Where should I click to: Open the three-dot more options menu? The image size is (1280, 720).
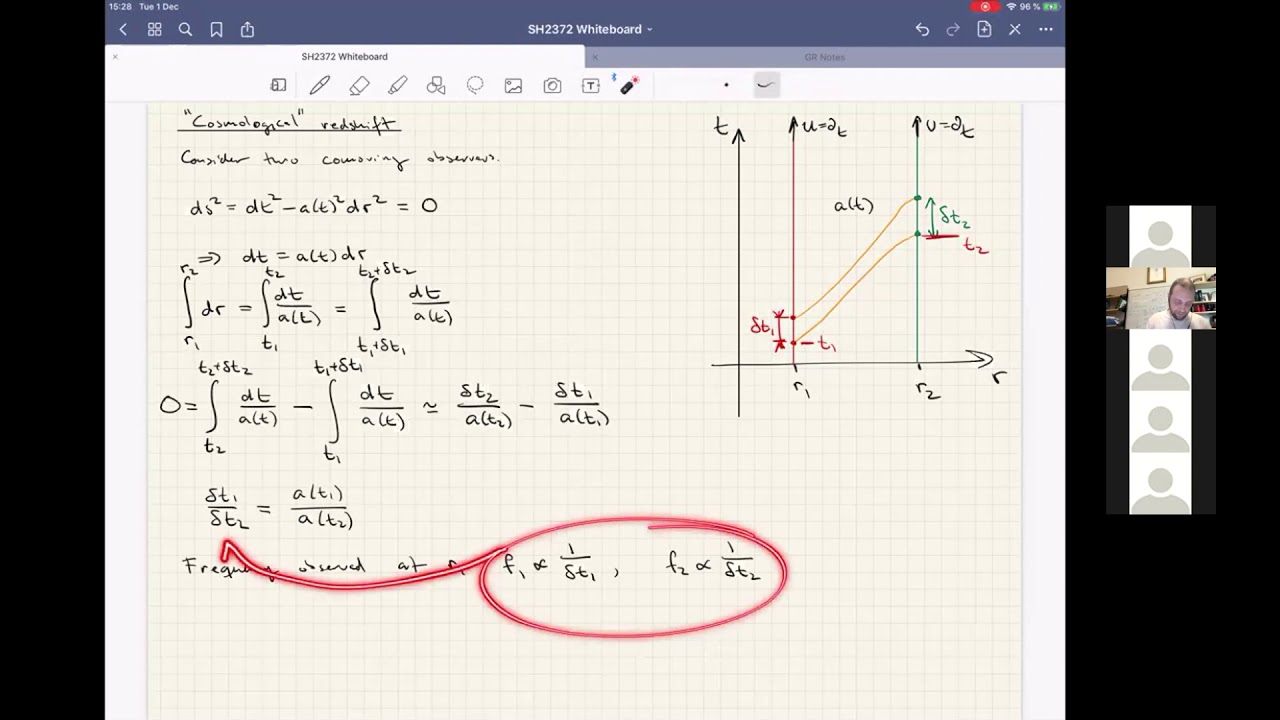[1046, 30]
